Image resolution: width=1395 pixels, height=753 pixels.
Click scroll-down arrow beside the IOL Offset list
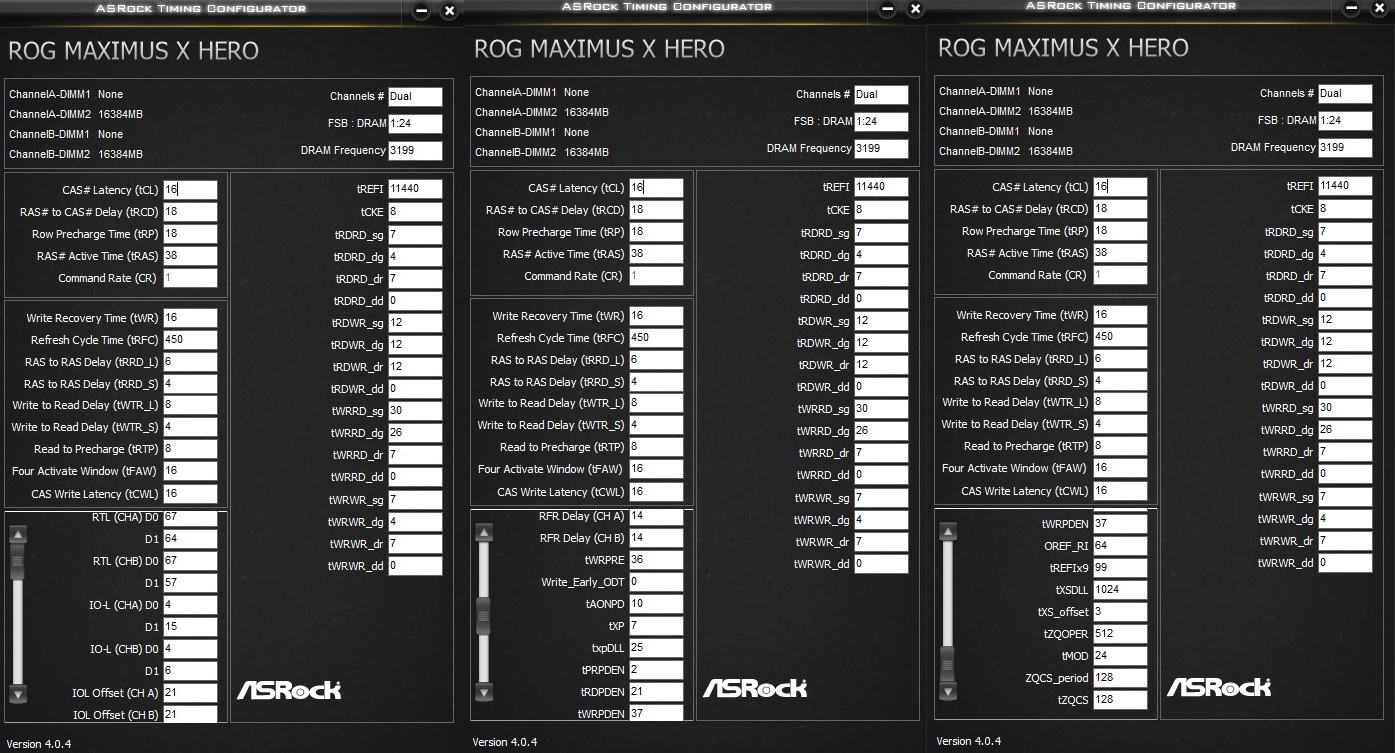(18, 692)
